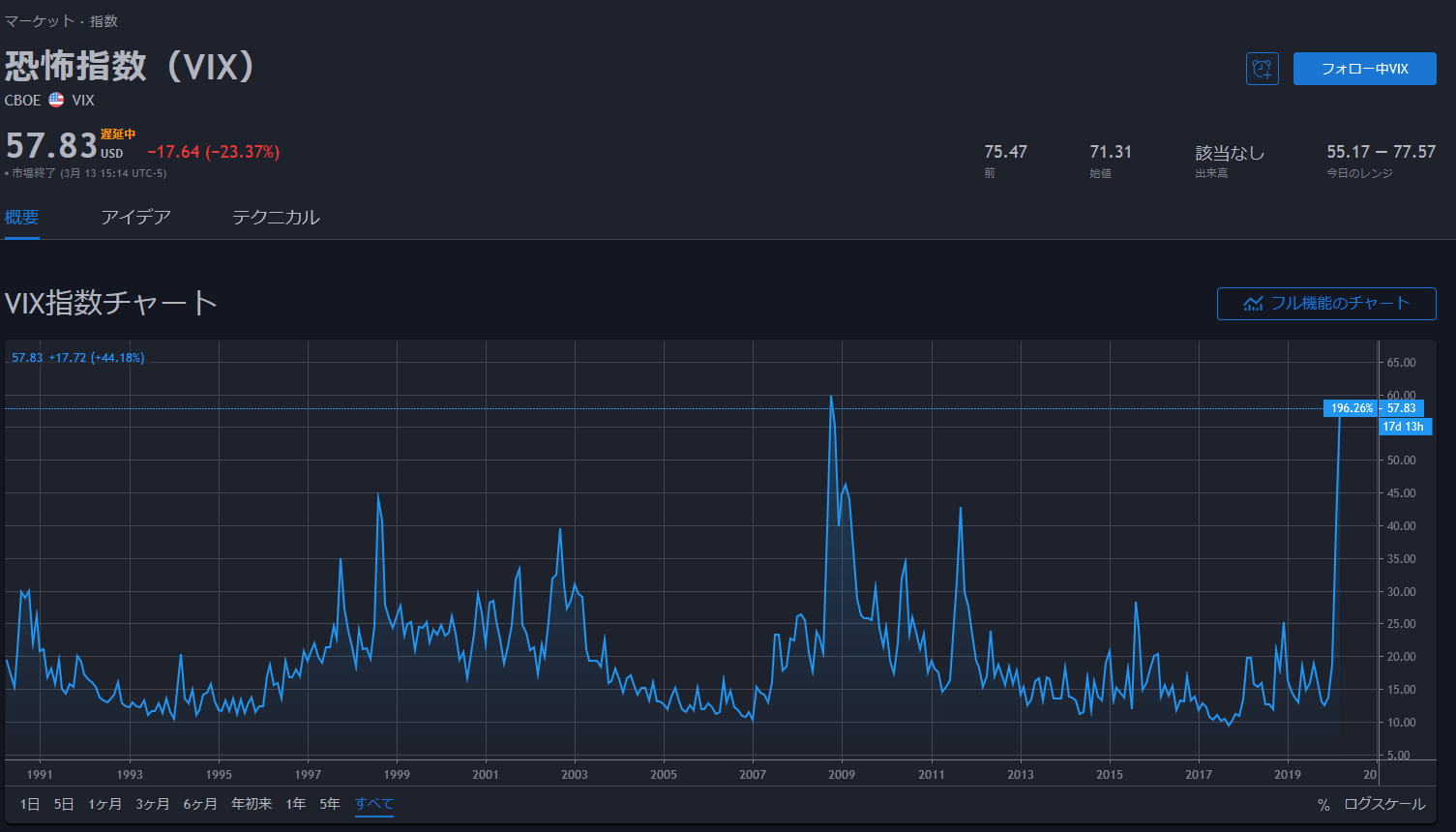Click the マーケット breadcrumb link
Image resolution: width=1456 pixels, height=832 pixels.
click(40, 21)
